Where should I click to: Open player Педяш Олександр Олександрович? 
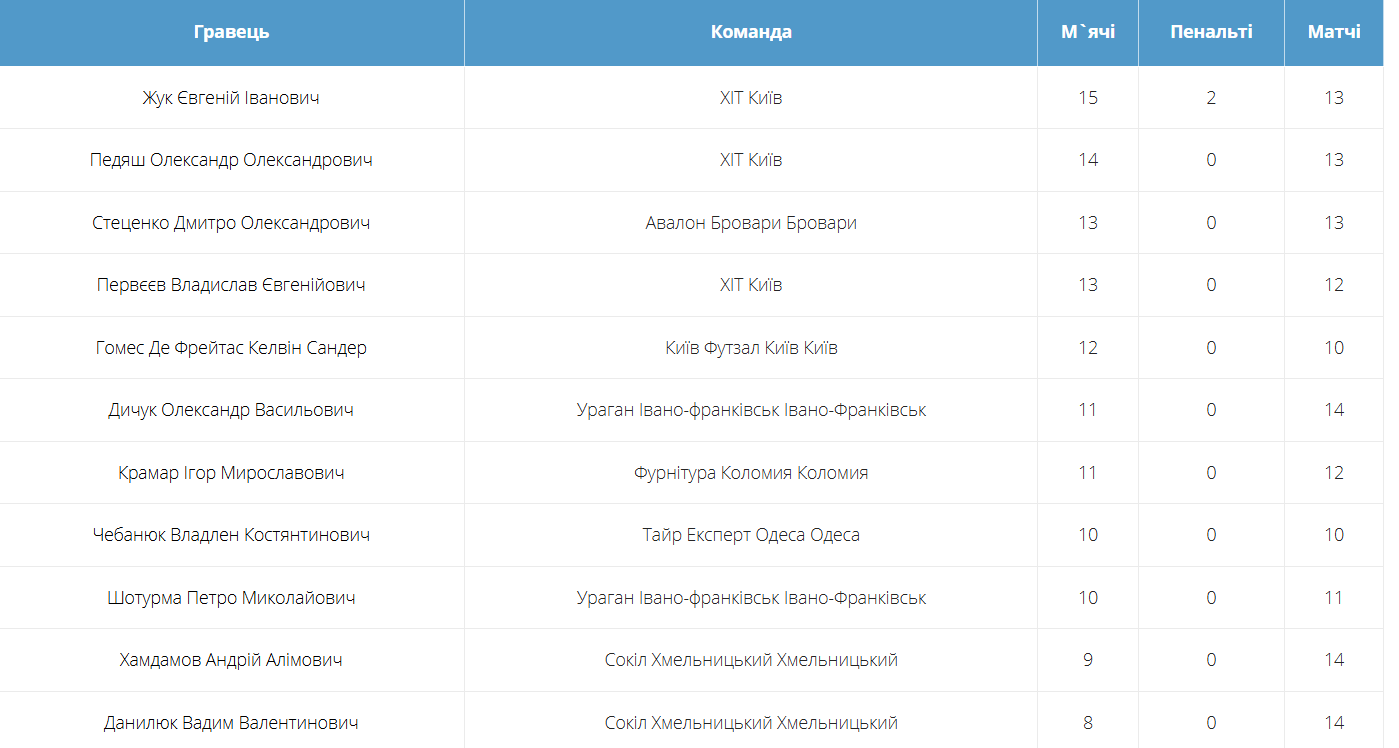tap(231, 160)
